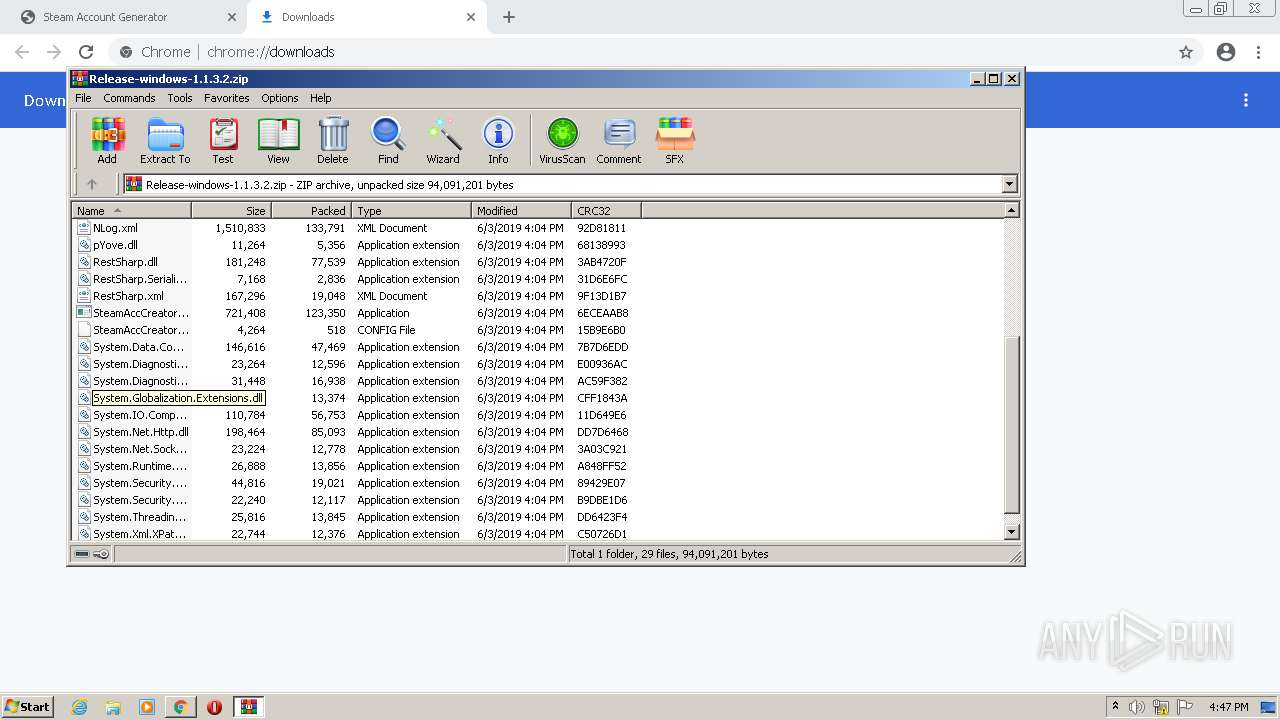This screenshot has height=720, width=1280.
Task: Open the Commands menu
Action: (129, 98)
